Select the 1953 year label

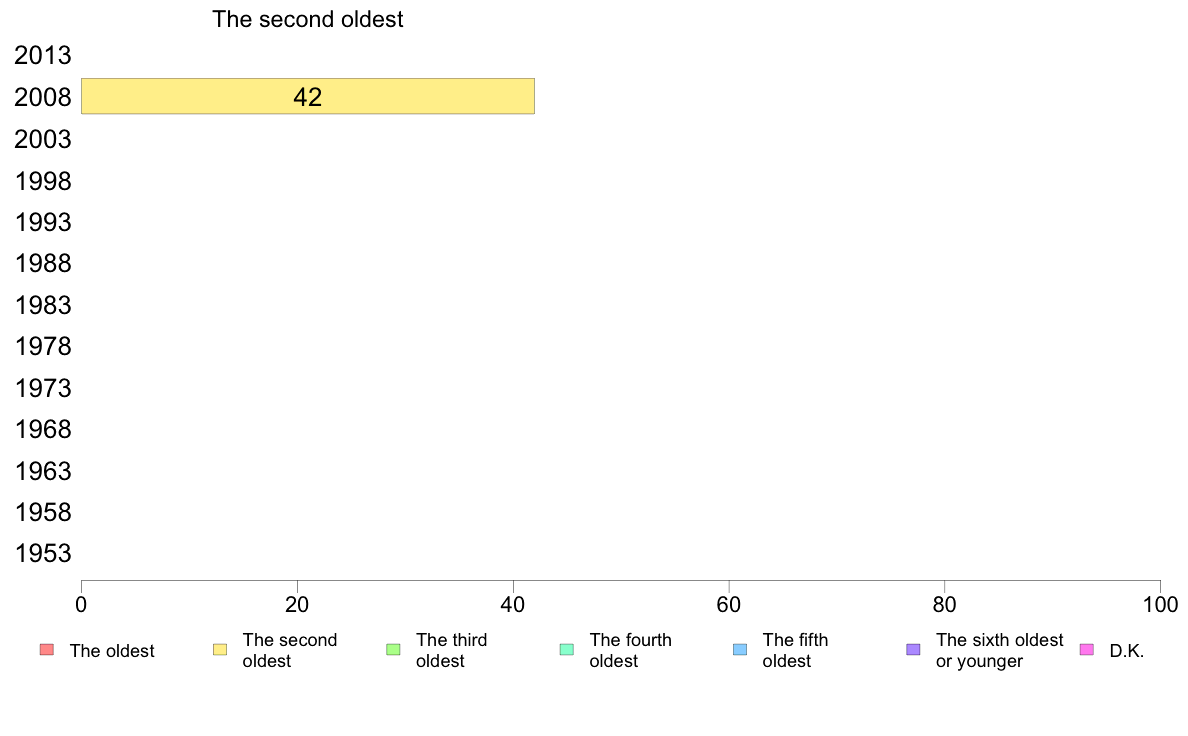click(x=43, y=553)
